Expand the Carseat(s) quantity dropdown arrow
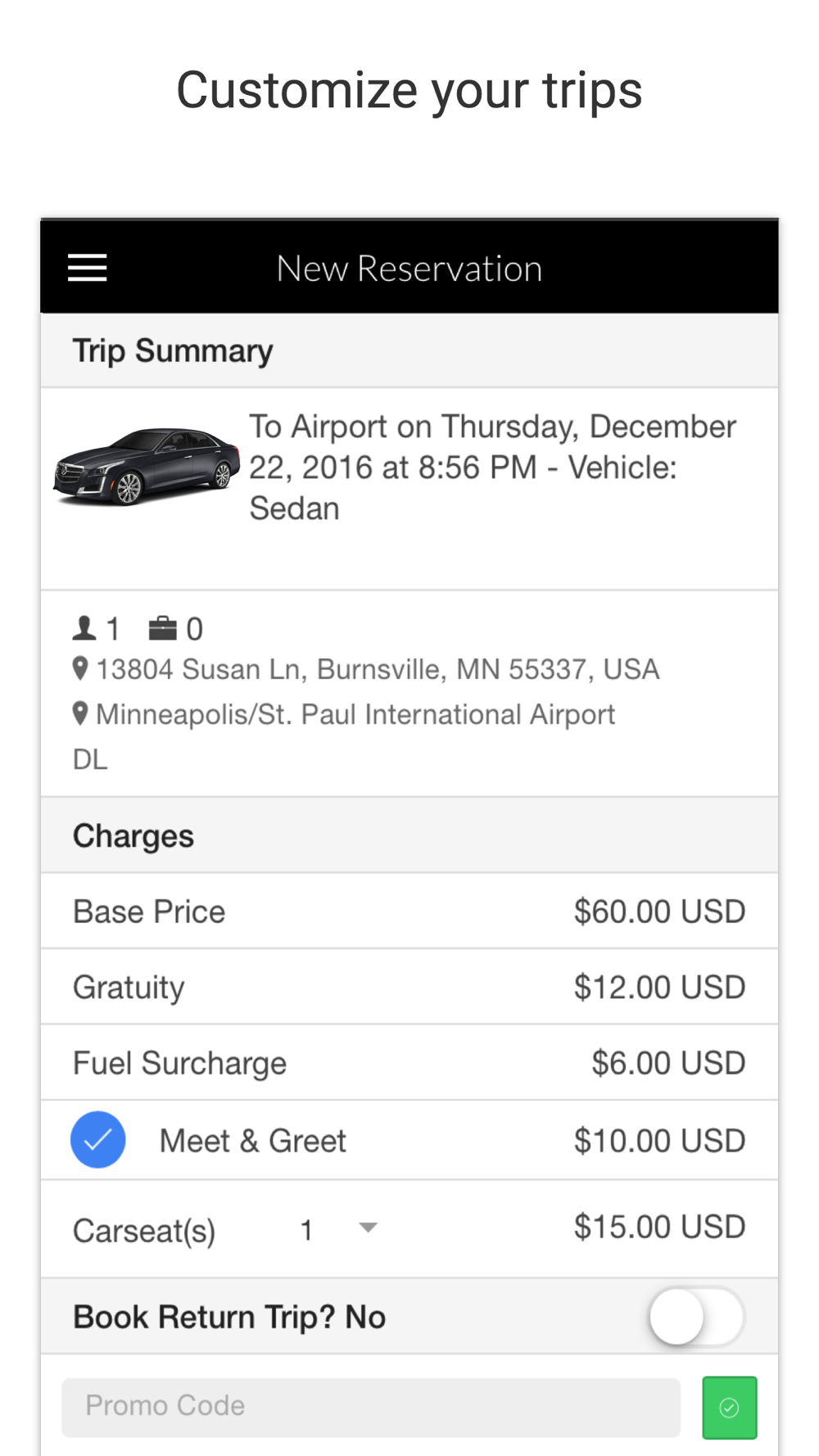Screen dimensions: 819x1456 pyautogui.click(x=368, y=1227)
